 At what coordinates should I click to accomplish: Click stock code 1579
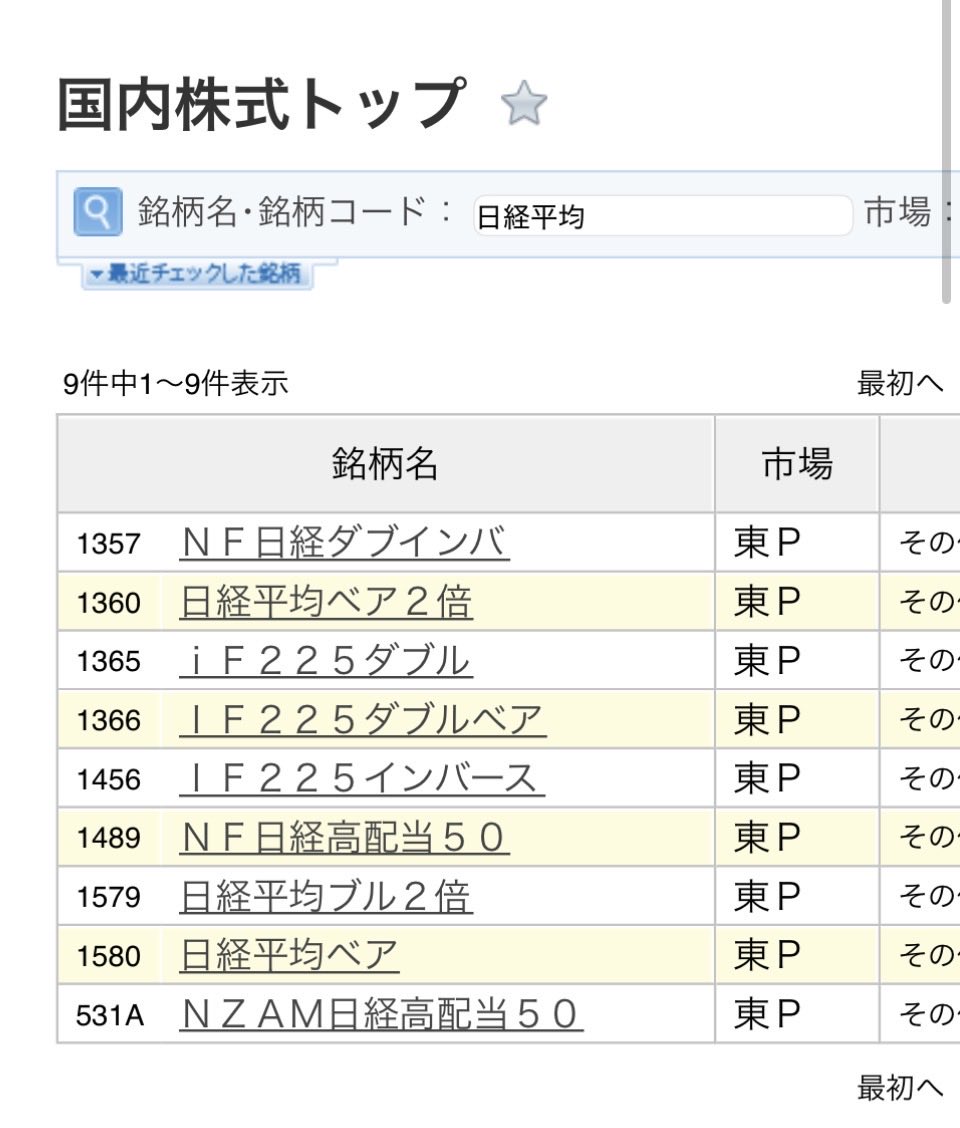(109, 898)
